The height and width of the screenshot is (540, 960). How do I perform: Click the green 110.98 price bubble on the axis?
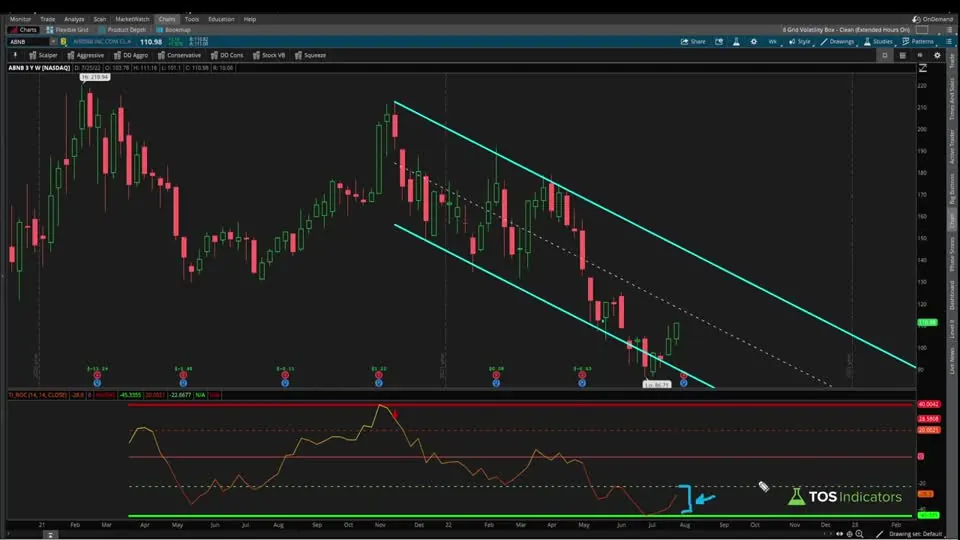point(927,322)
